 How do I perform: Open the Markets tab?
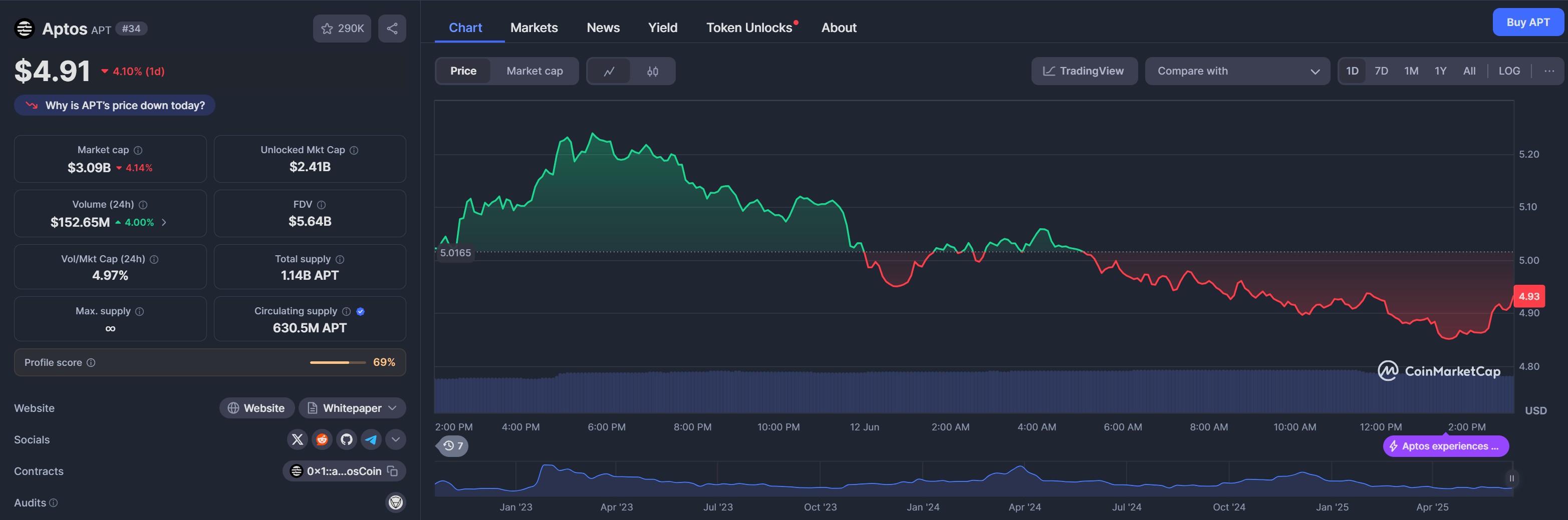tap(534, 28)
